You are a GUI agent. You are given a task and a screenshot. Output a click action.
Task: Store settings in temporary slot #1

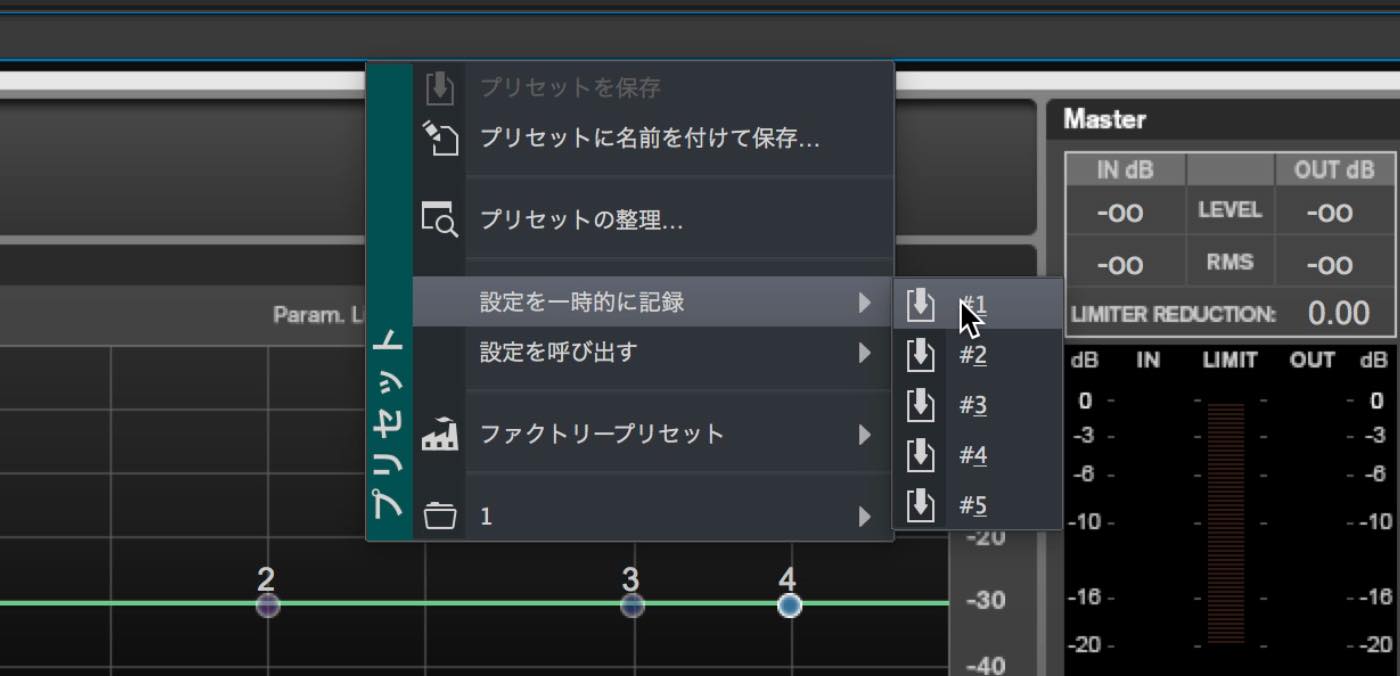coord(977,304)
